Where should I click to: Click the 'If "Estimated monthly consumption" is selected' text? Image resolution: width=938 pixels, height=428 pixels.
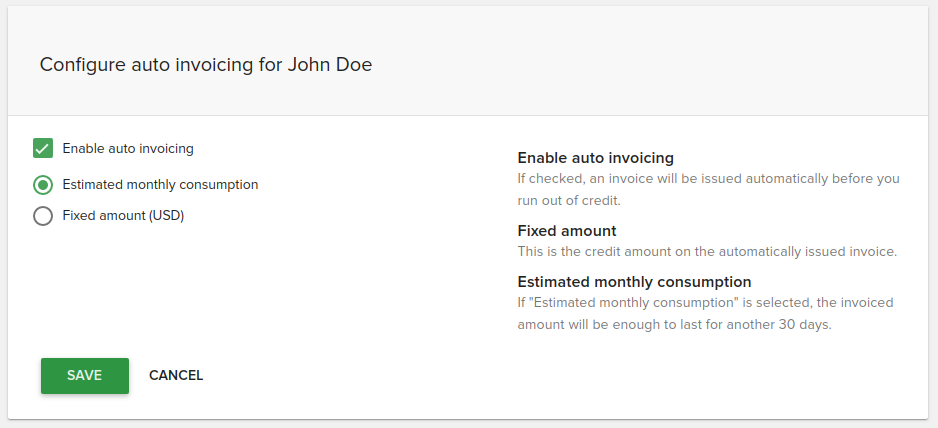(x=705, y=302)
